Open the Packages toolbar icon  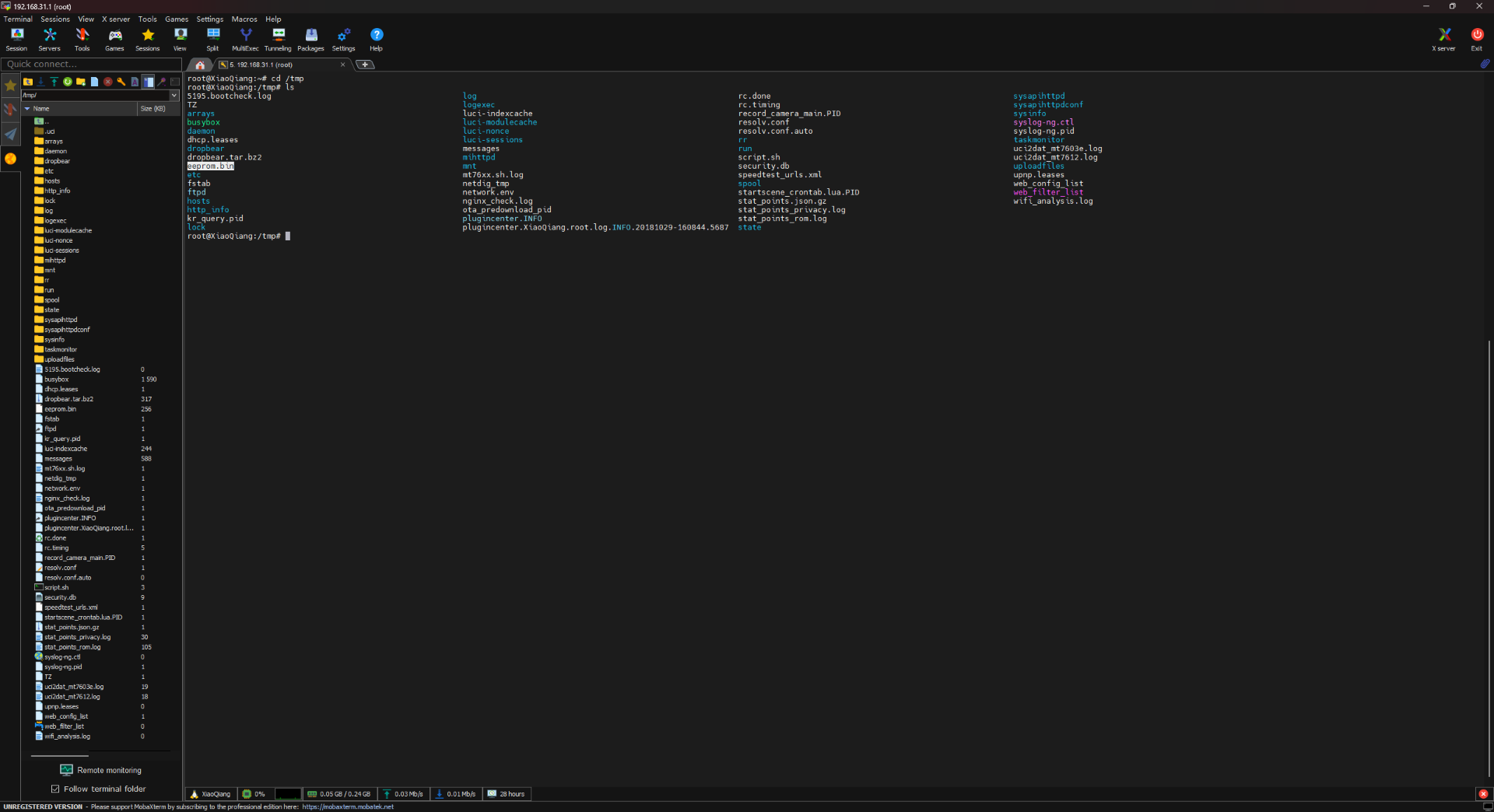(x=310, y=39)
